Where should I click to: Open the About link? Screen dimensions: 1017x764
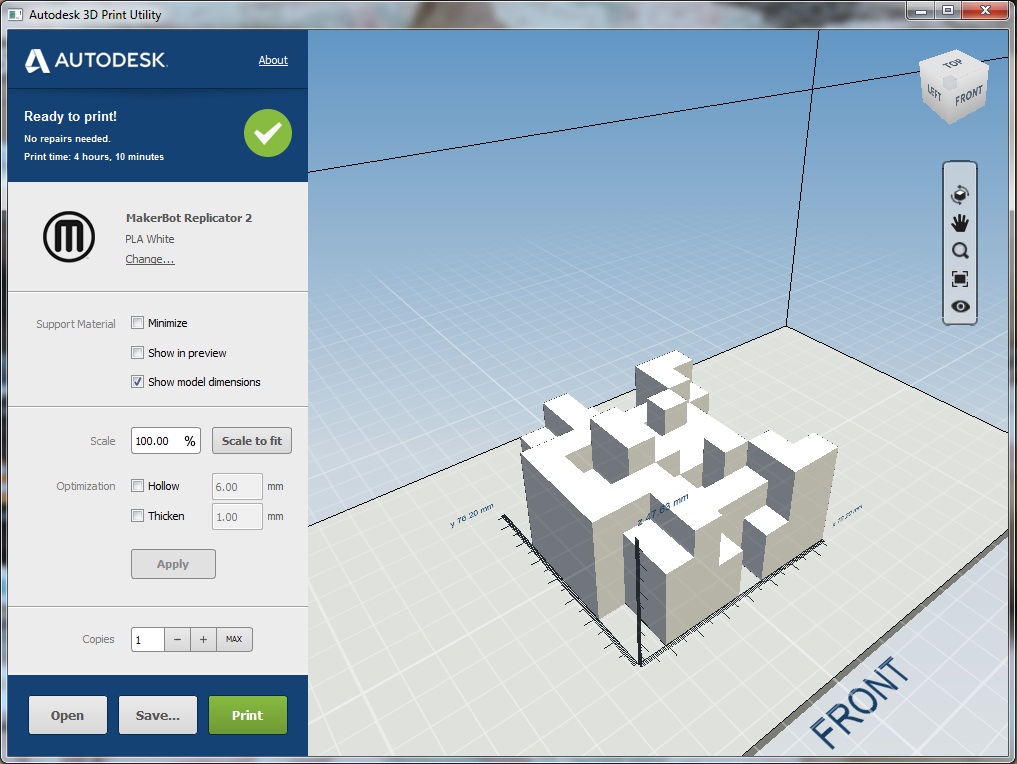tap(273, 60)
